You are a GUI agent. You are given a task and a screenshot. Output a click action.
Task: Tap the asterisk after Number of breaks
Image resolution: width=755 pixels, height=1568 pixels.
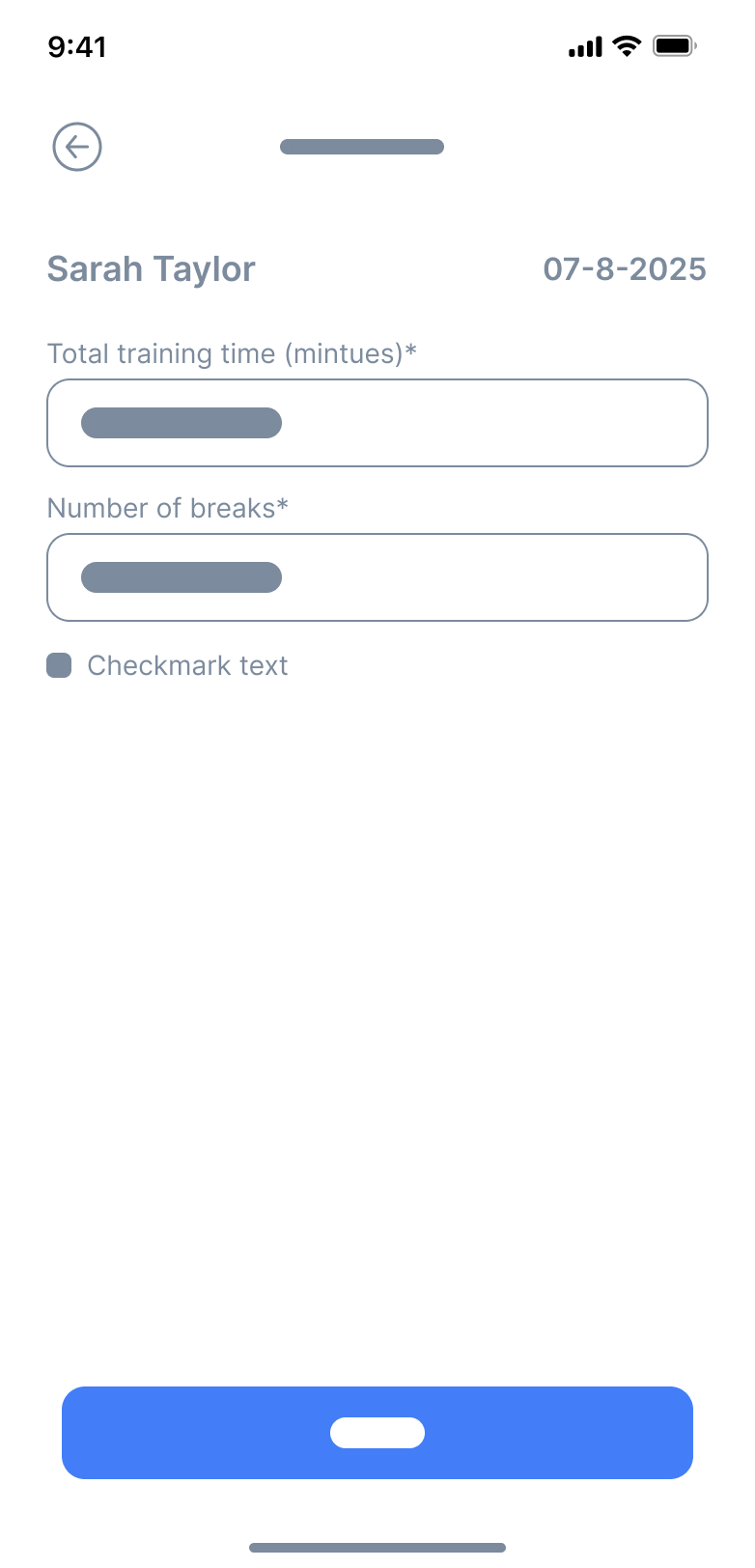point(283,505)
